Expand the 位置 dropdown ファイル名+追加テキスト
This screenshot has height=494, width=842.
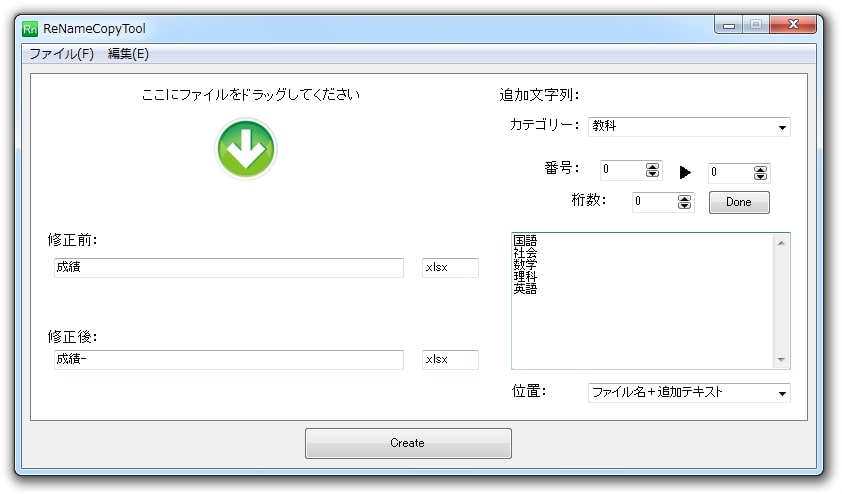pos(688,393)
